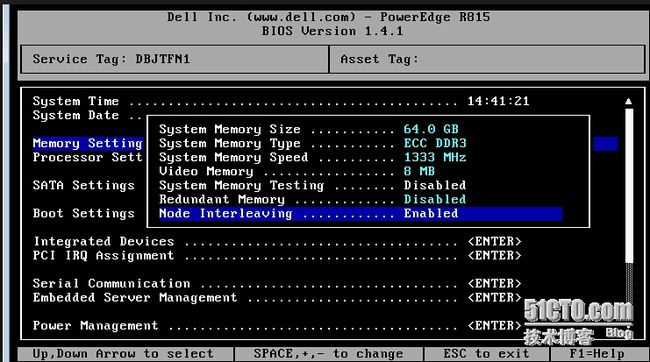The width and height of the screenshot is (650, 362).
Task: Click the 8 MB video memory value
Action: click(x=419, y=171)
